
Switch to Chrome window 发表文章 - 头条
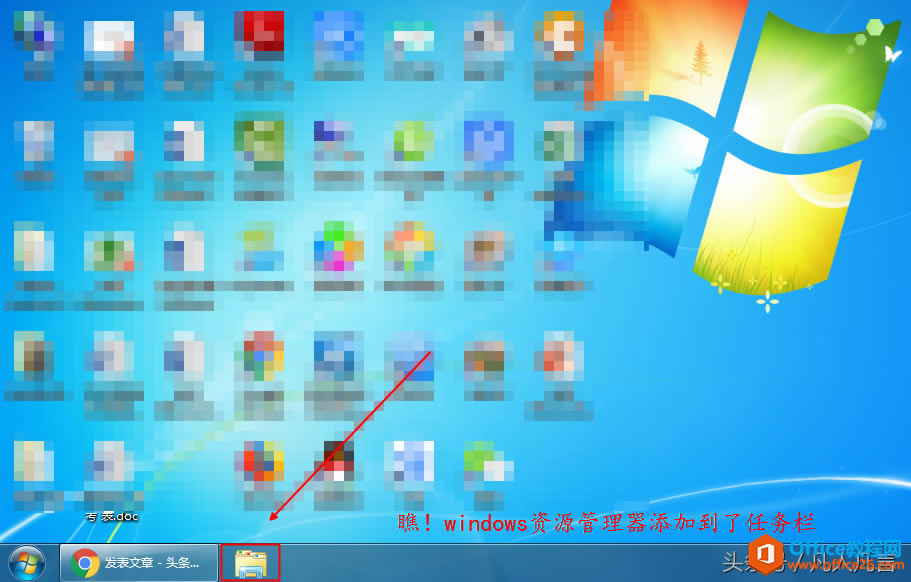tap(139, 563)
